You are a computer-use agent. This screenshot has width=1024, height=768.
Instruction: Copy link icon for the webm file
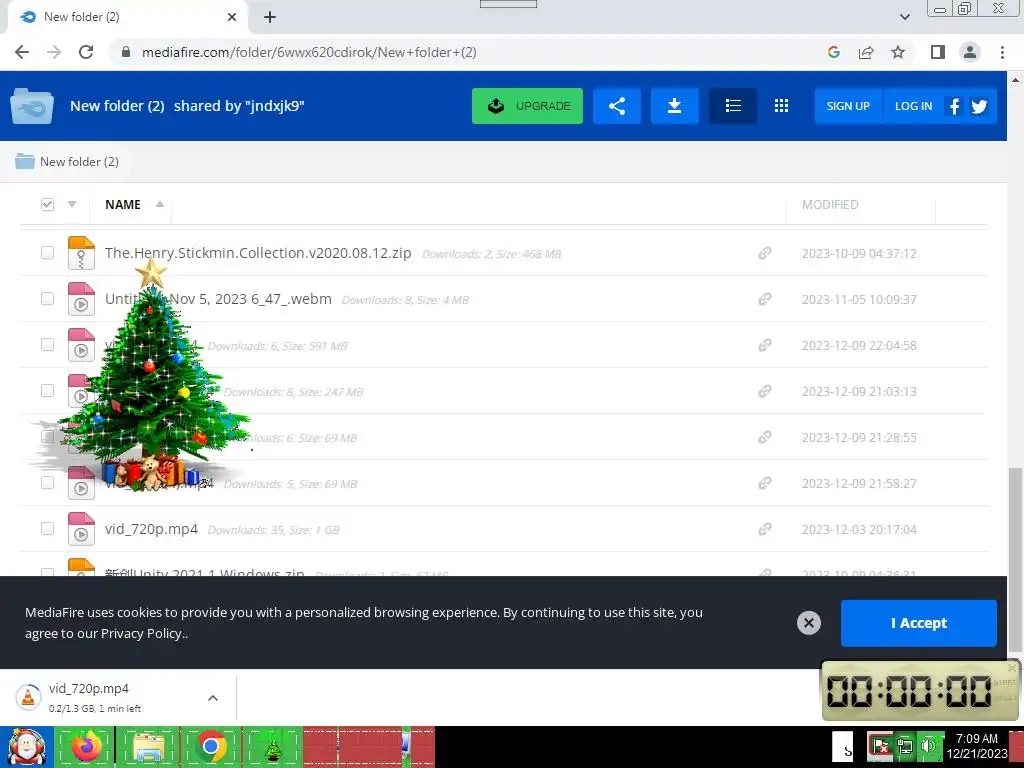coord(765,299)
